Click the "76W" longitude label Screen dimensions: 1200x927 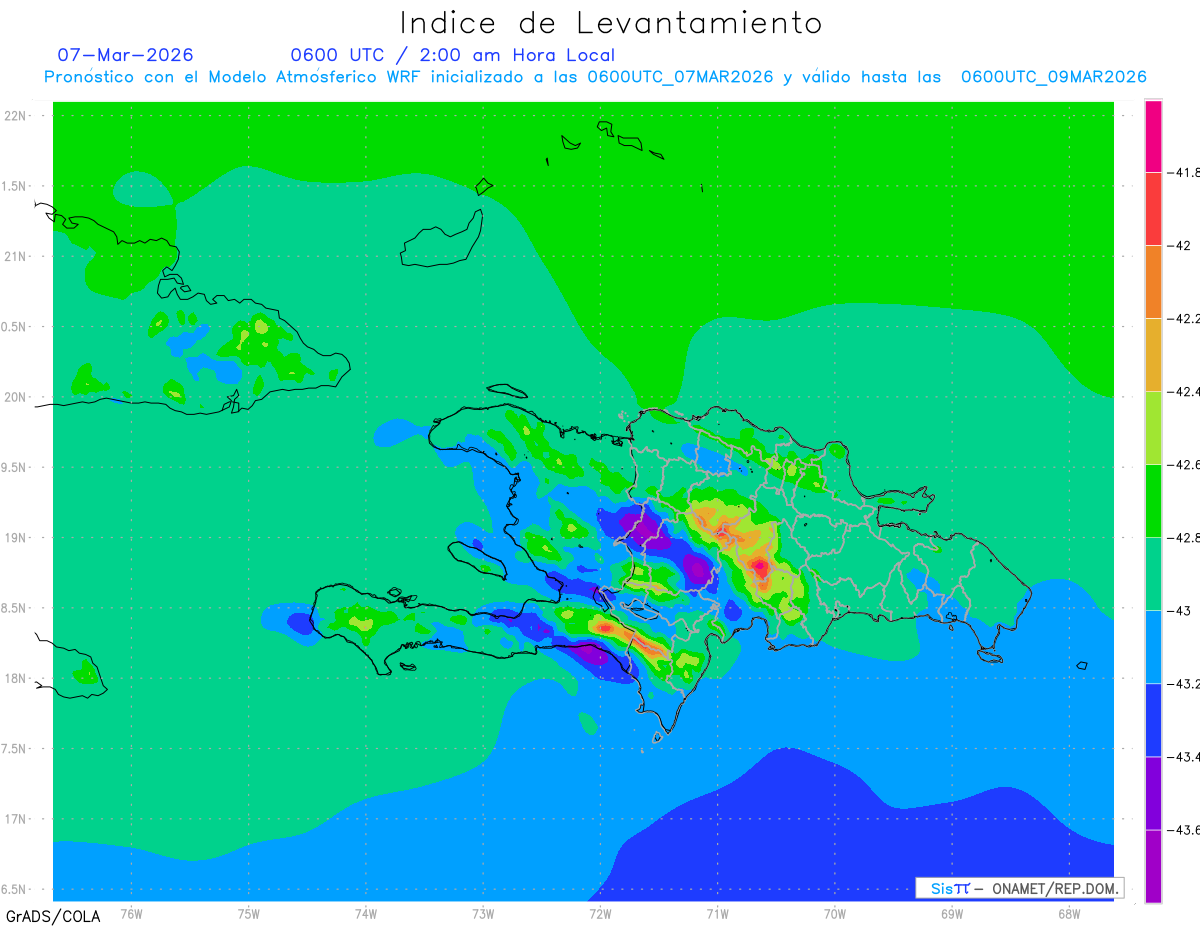coord(131,913)
